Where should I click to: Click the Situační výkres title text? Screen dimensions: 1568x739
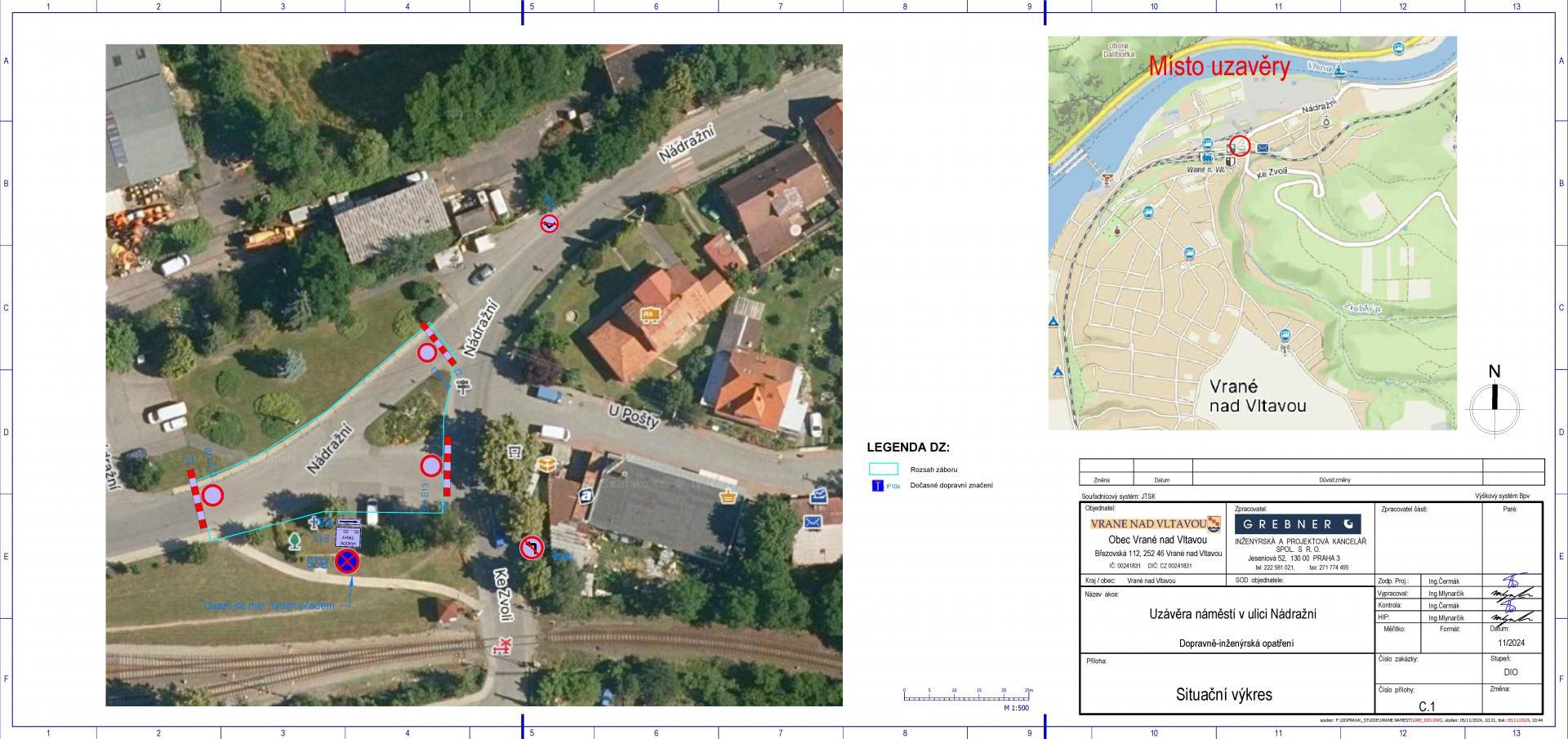click(x=1223, y=695)
